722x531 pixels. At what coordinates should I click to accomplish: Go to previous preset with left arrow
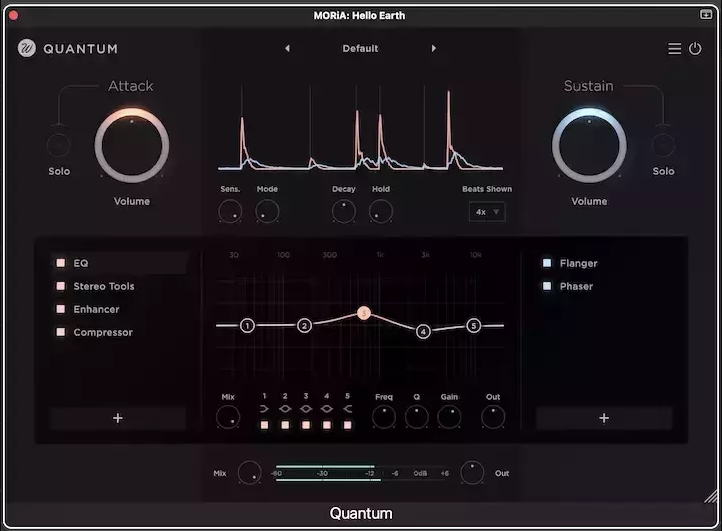coord(287,48)
